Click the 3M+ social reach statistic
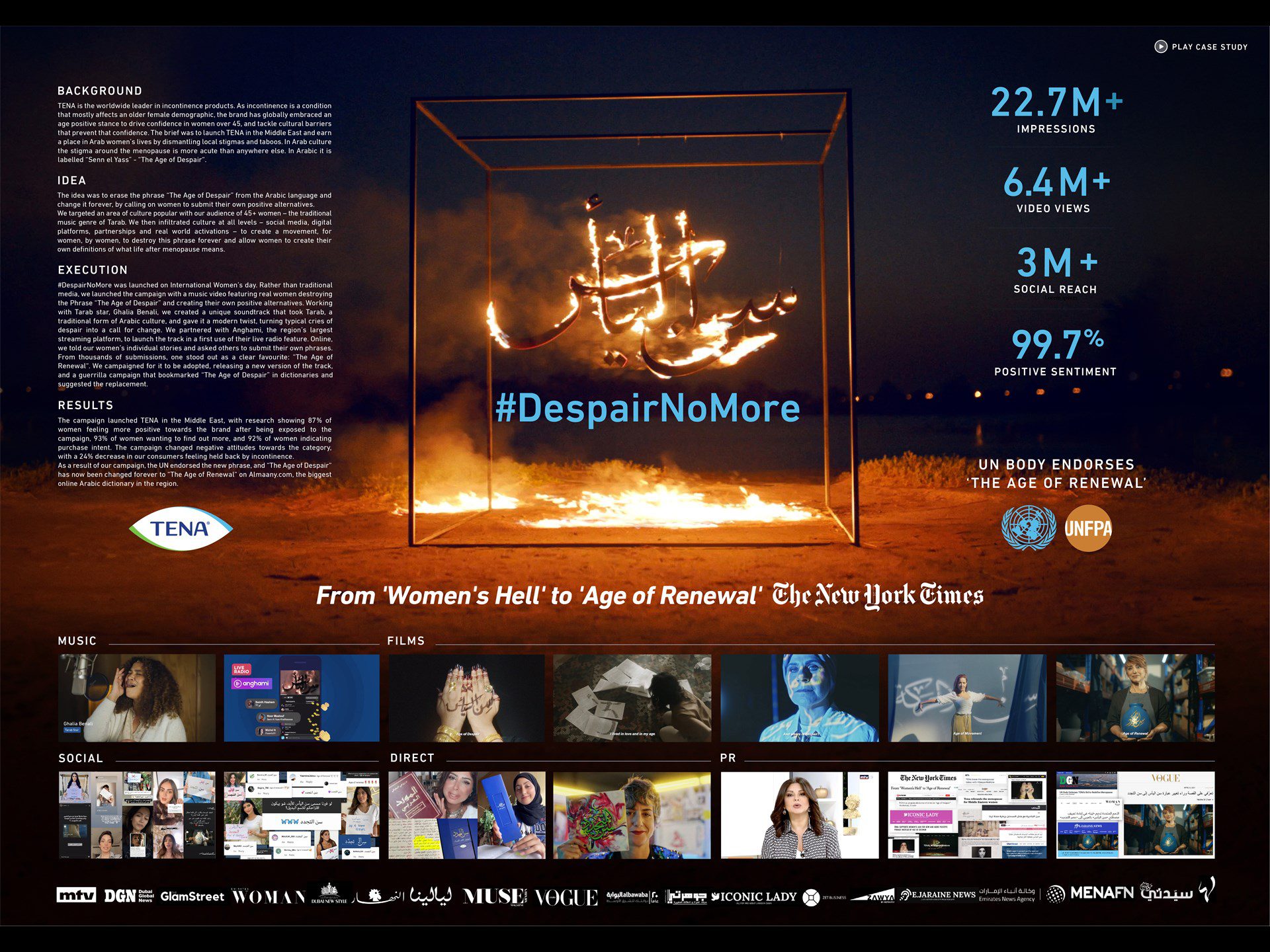The image size is (1270, 952). pos(1056,270)
